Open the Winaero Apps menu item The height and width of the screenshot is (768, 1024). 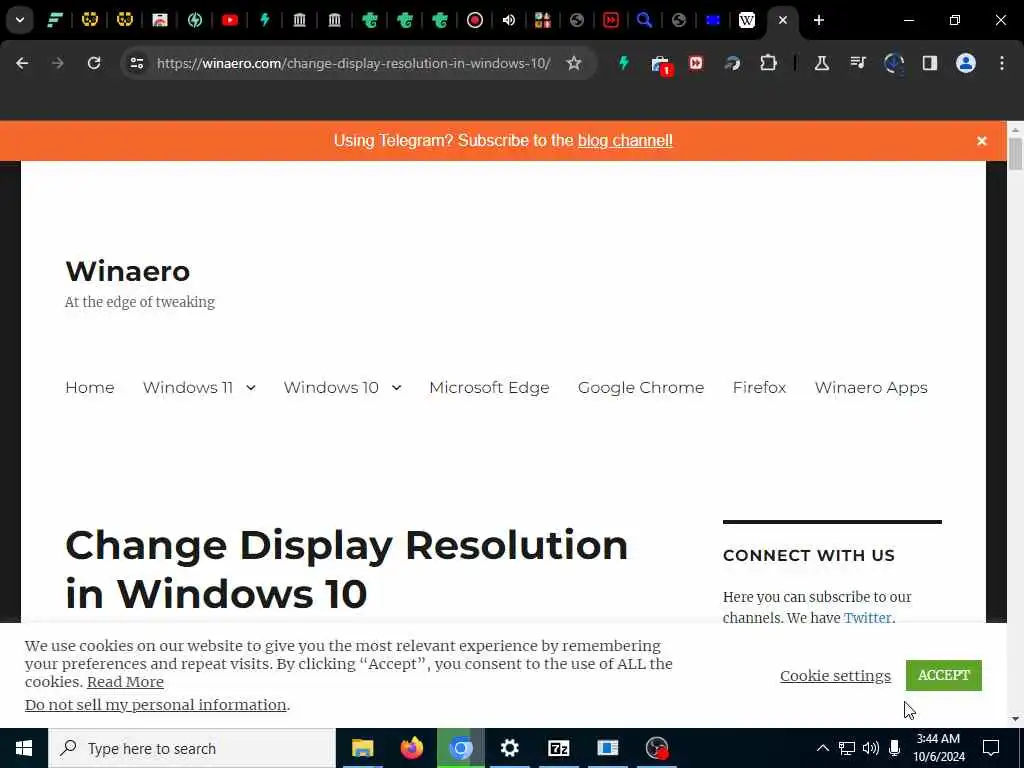871,387
